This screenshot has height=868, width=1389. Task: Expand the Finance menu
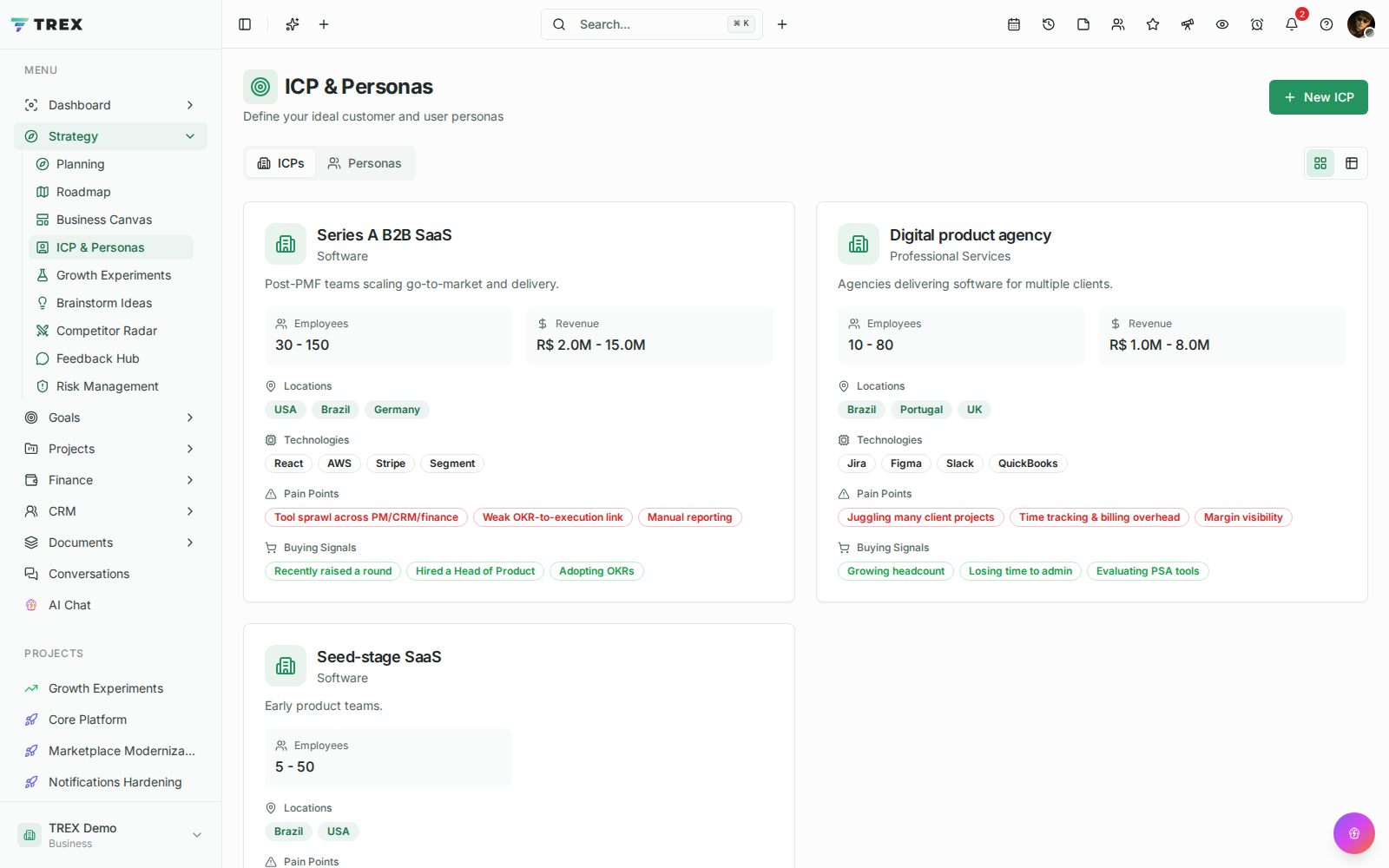point(110,480)
